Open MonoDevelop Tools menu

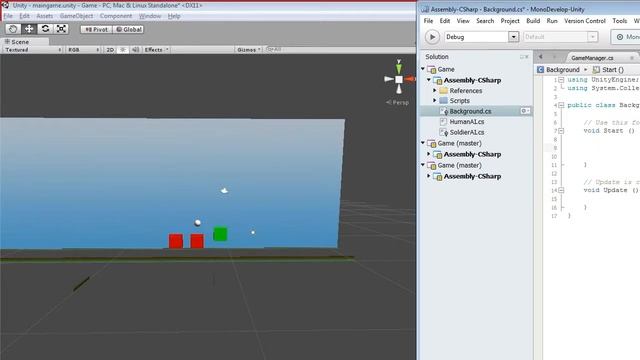coord(619,21)
